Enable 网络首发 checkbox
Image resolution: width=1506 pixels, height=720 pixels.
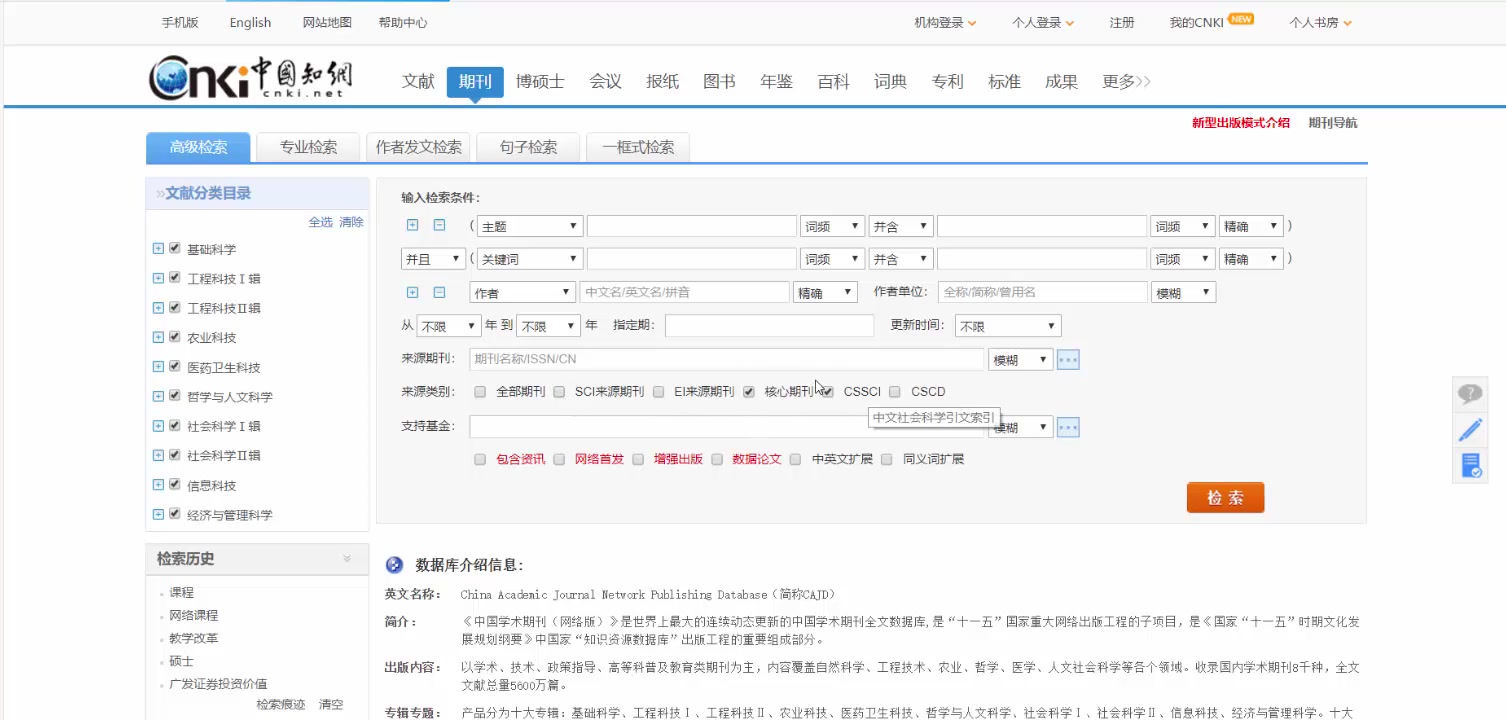tap(559, 460)
